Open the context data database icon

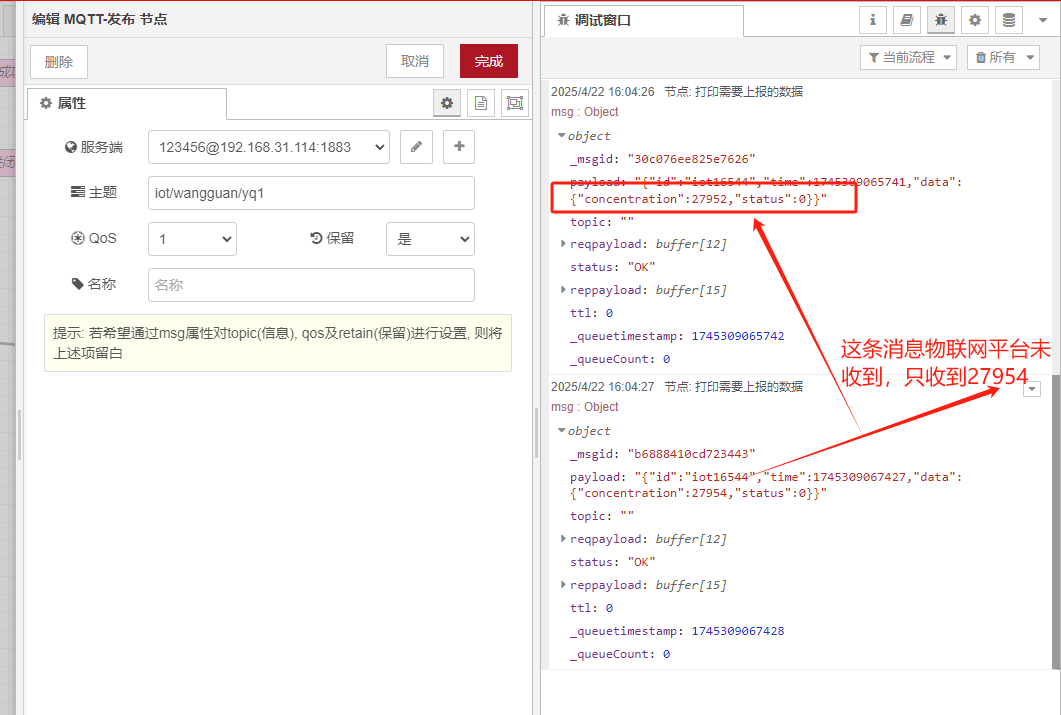click(x=1008, y=20)
